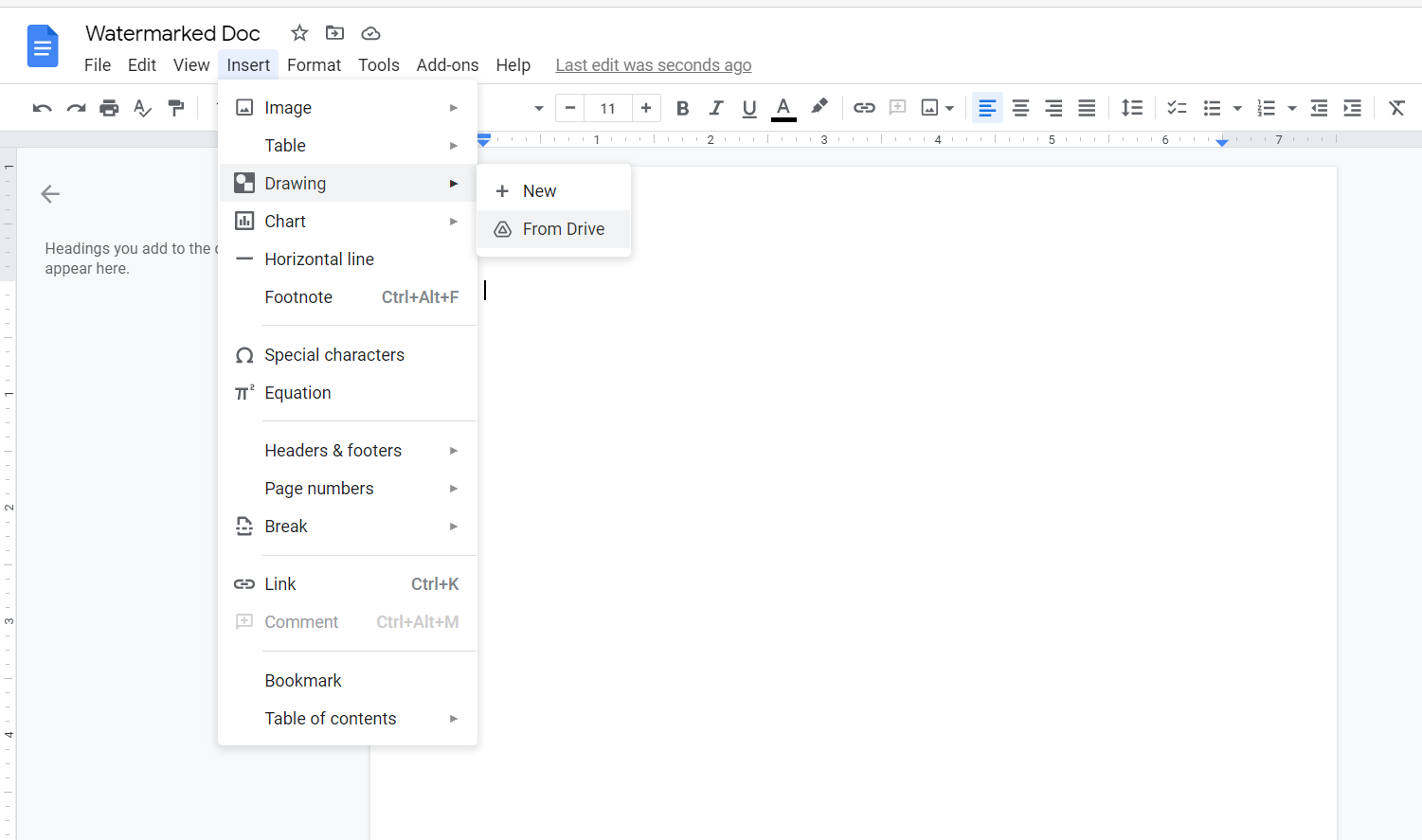Toggle Underline formatting
This screenshot has height=840, width=1422.
click(749, 108)
